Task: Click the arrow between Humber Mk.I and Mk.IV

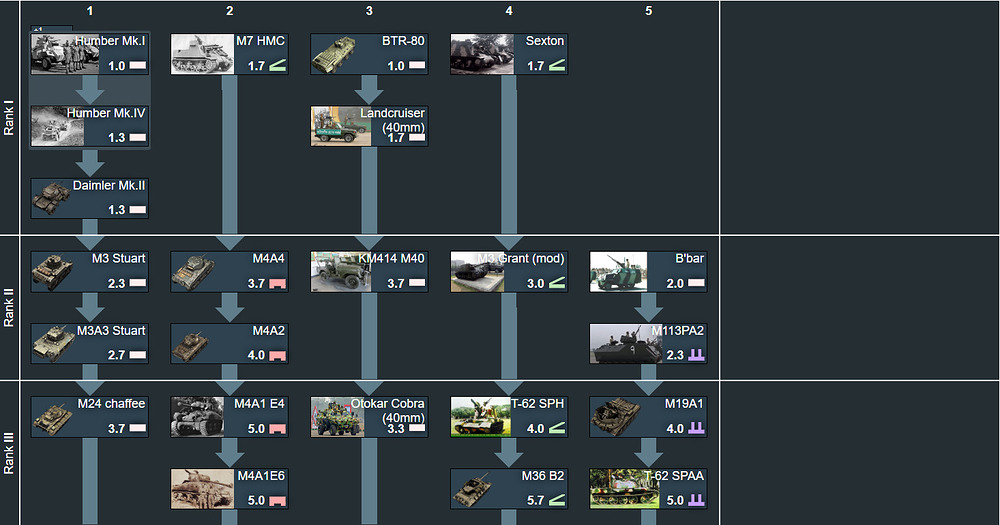Action: pos(90,90)
